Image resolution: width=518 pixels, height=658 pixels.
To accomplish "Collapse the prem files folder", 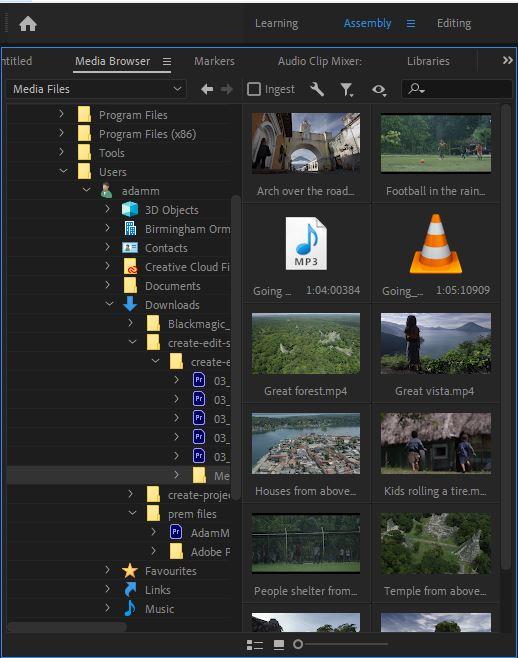I will 132,513.
